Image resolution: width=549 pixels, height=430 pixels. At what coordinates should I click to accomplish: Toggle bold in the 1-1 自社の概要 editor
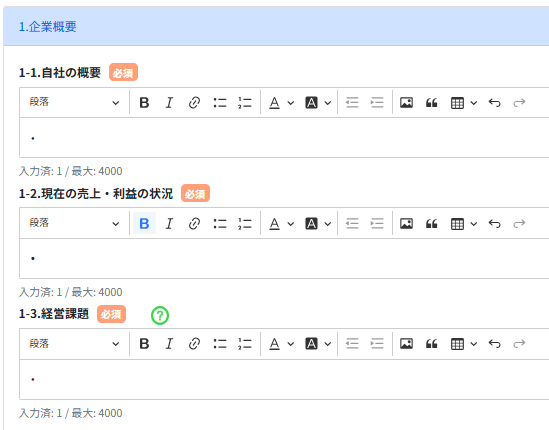[x=144, y=103]
